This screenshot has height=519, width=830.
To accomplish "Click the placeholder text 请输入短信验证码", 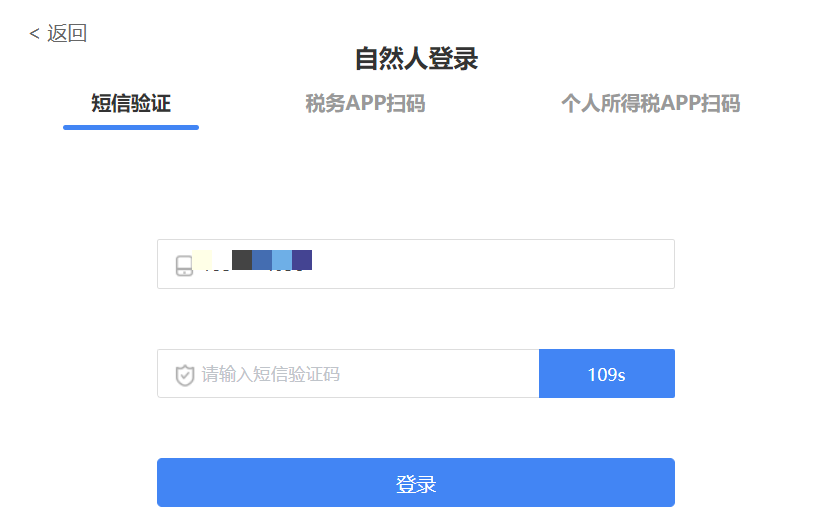I will click(x=270, y=374).
